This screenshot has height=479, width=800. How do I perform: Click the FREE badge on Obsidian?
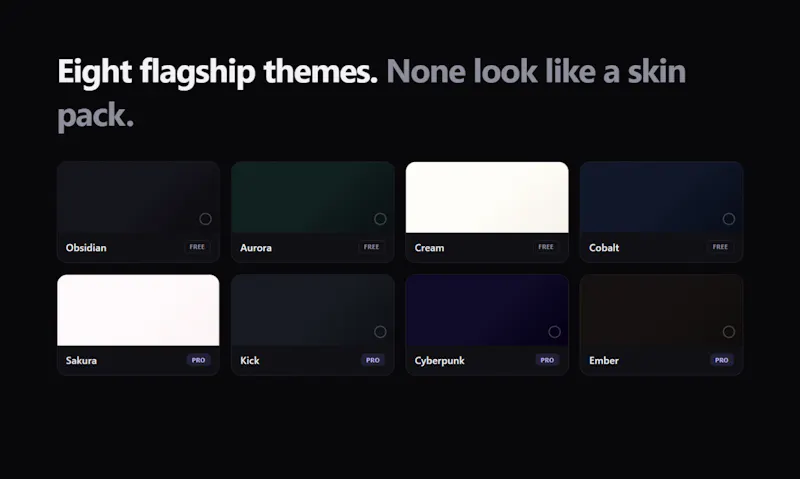(197, 247)
